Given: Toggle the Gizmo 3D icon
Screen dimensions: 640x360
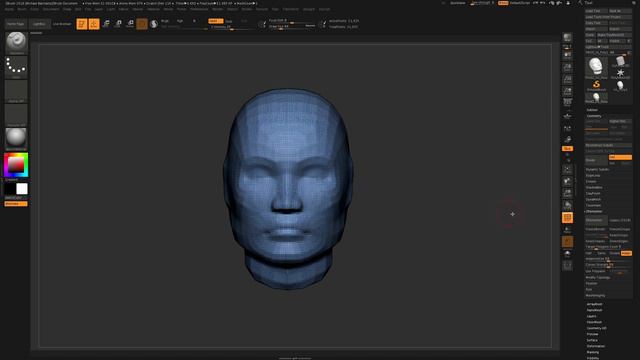Looking at the screenshot, I should coord(142,24).
